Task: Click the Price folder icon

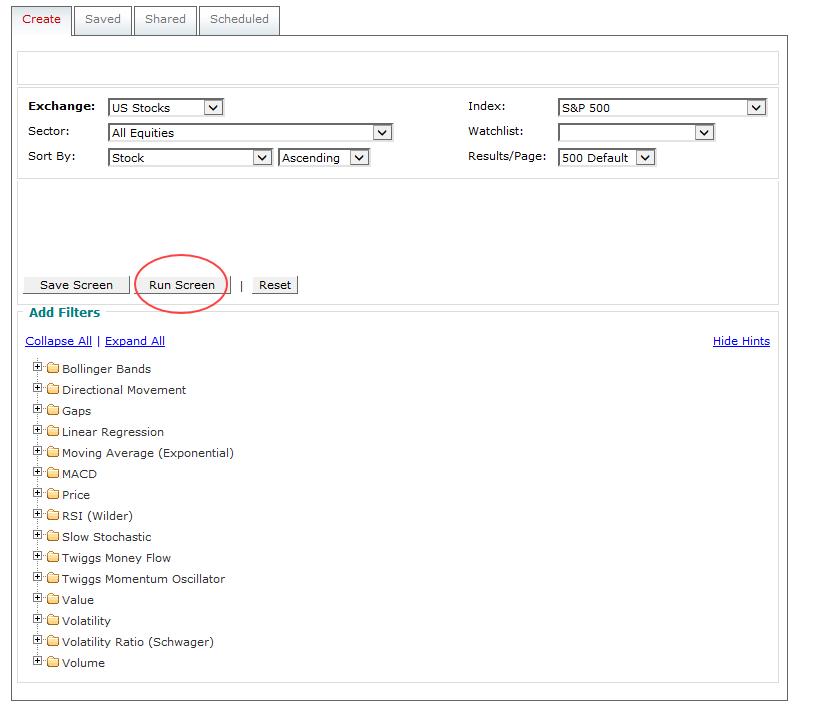Action: tap(53, 494)
